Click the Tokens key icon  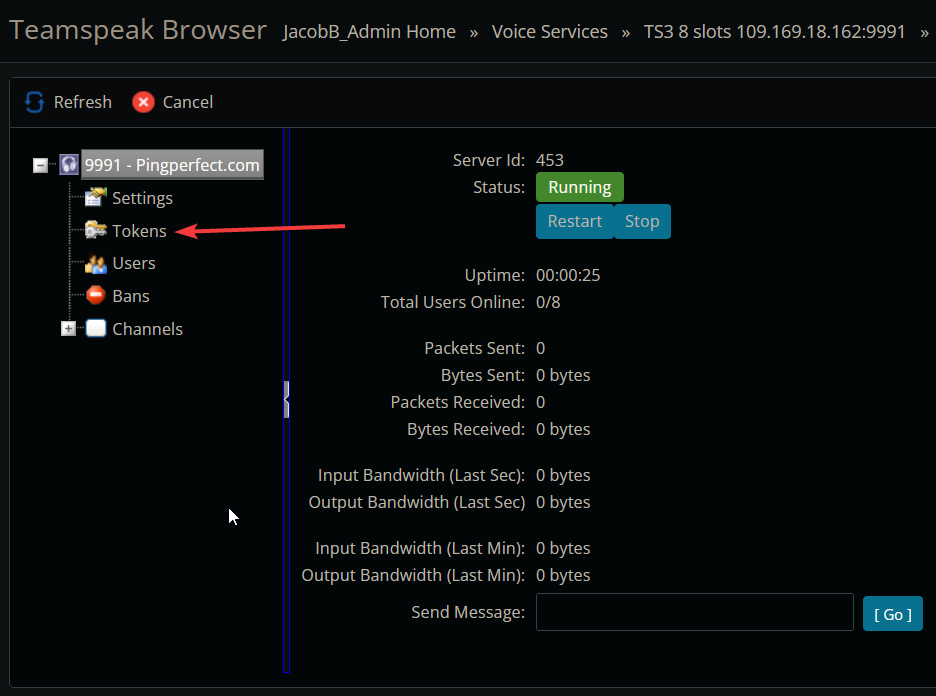tap(96, 231)
